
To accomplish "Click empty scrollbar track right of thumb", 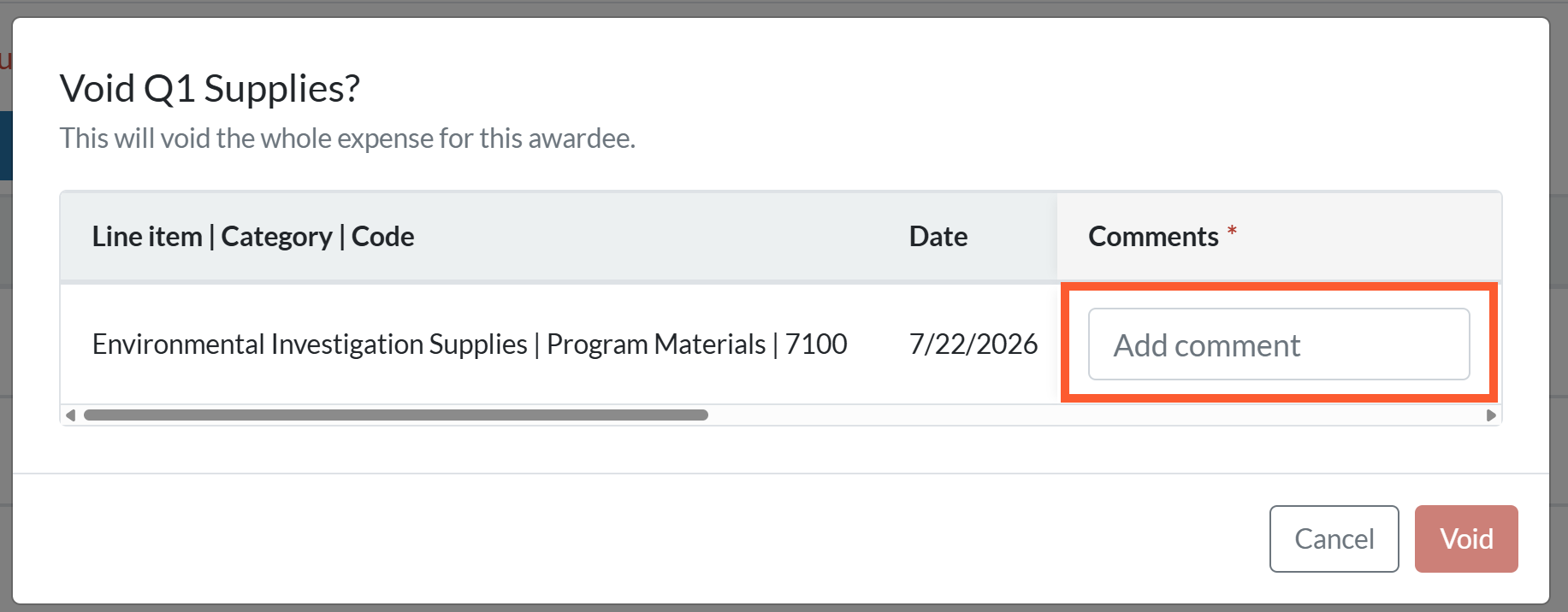I will click(1095, 415).
